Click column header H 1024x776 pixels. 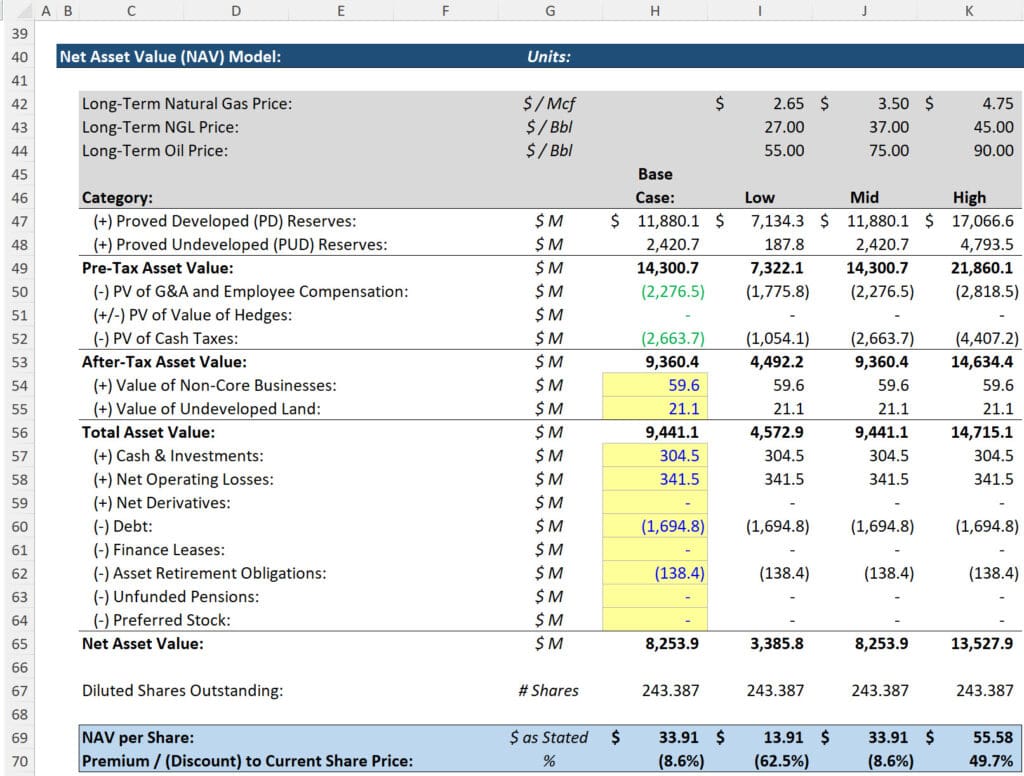click(655, 11)
